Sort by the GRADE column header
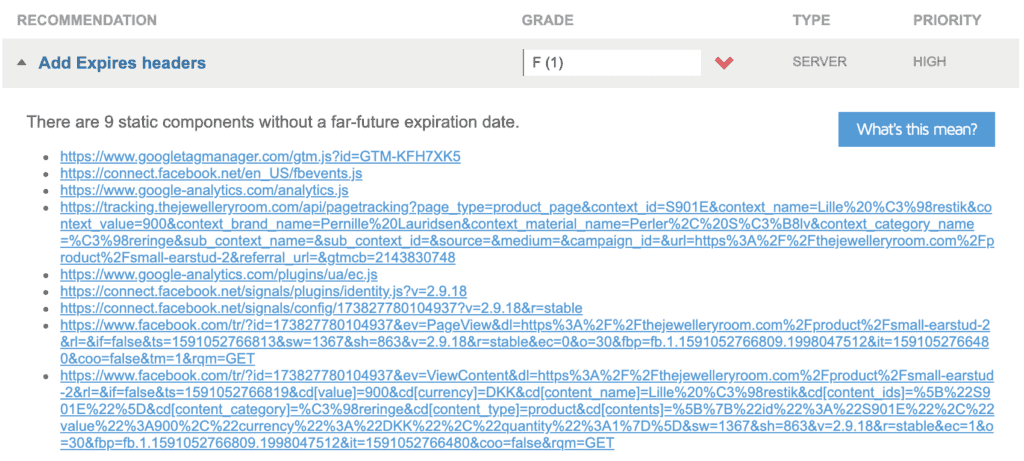This screenshot has width=1024, height=461. [x=547, y=20]
